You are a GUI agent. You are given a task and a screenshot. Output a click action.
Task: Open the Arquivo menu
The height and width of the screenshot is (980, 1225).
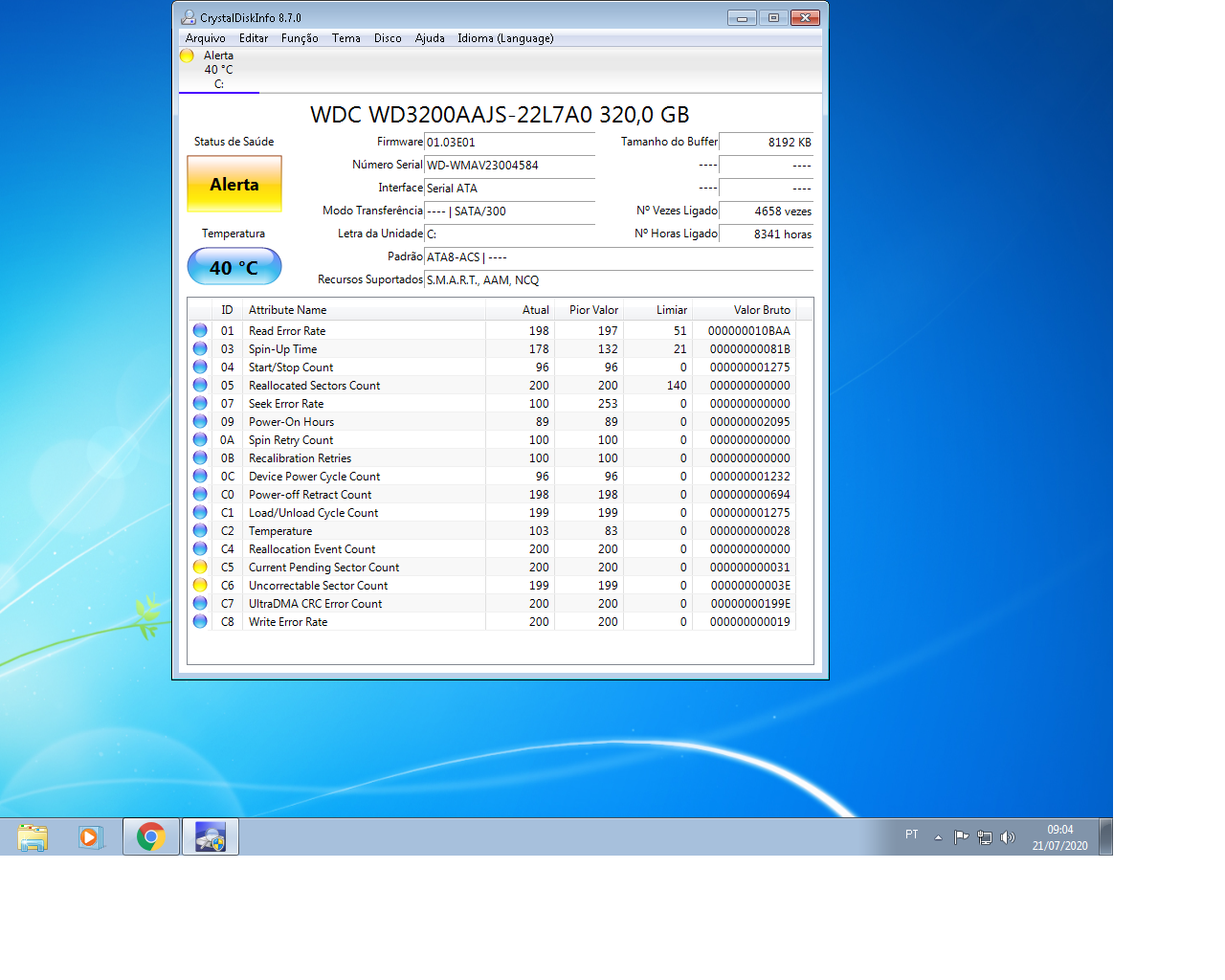tap(206, 38)
